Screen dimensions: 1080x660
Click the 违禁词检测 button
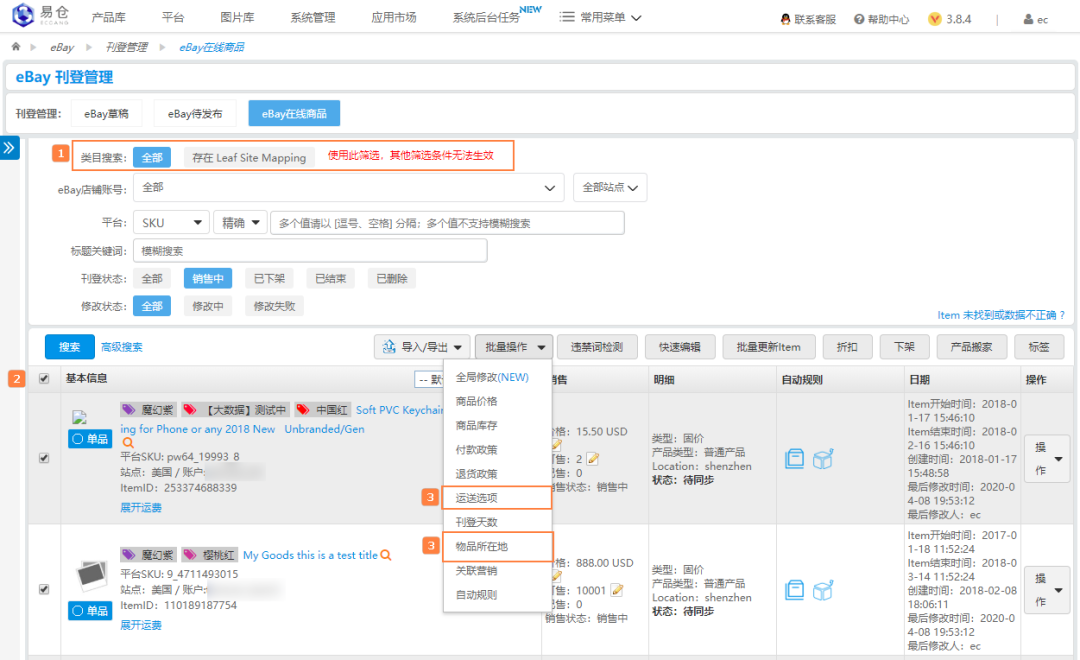tap(596, 347)
